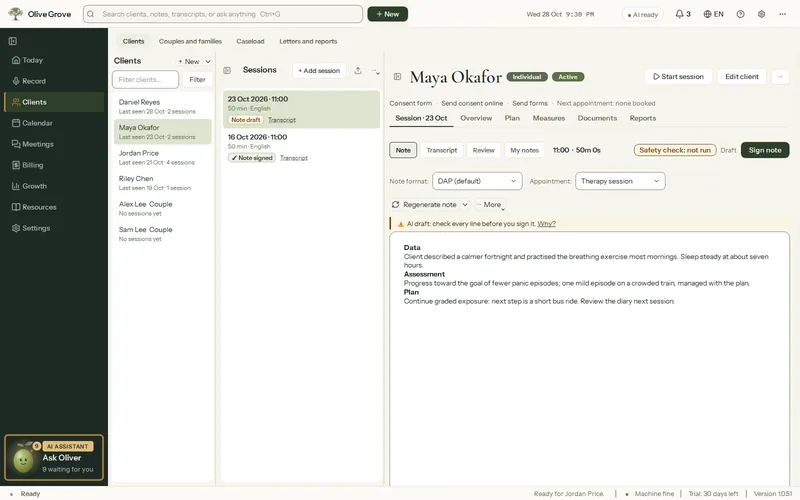Open Billing in sidebar
This screenshot has width=800, height=500.
pos(54,165)
